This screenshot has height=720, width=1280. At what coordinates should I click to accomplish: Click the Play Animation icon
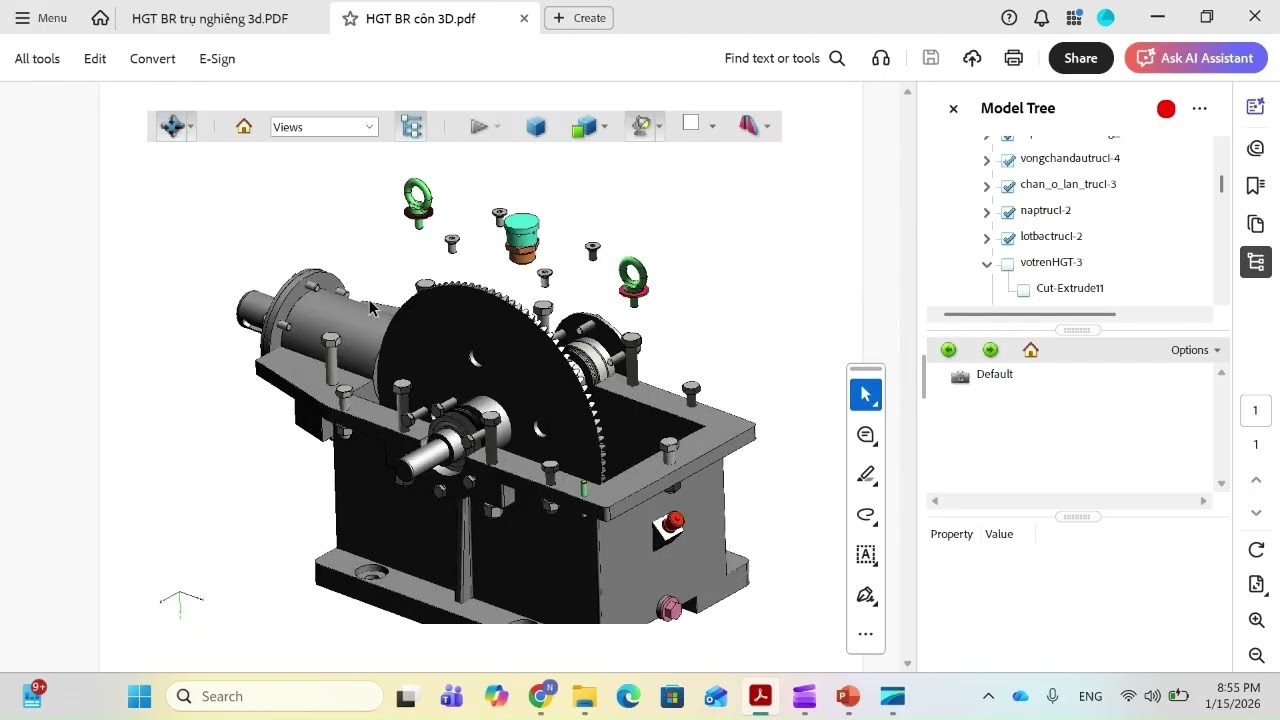[x=479, y=126]
